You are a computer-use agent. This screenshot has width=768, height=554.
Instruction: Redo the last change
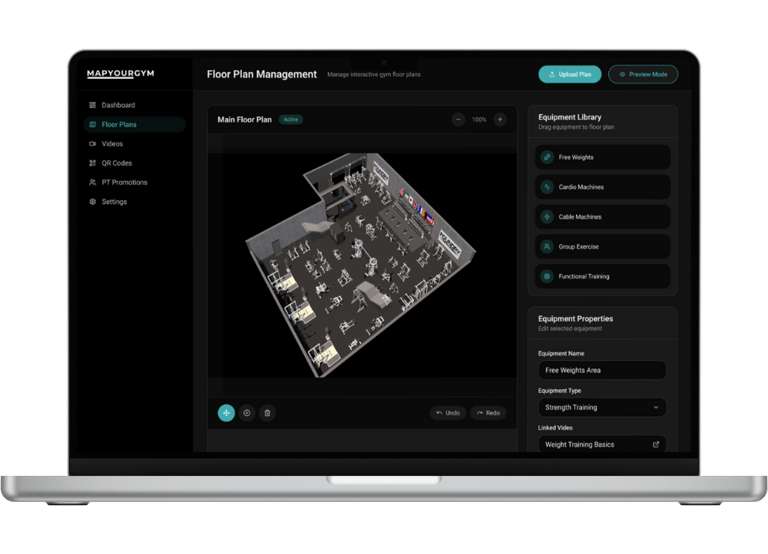coord(488,413)
